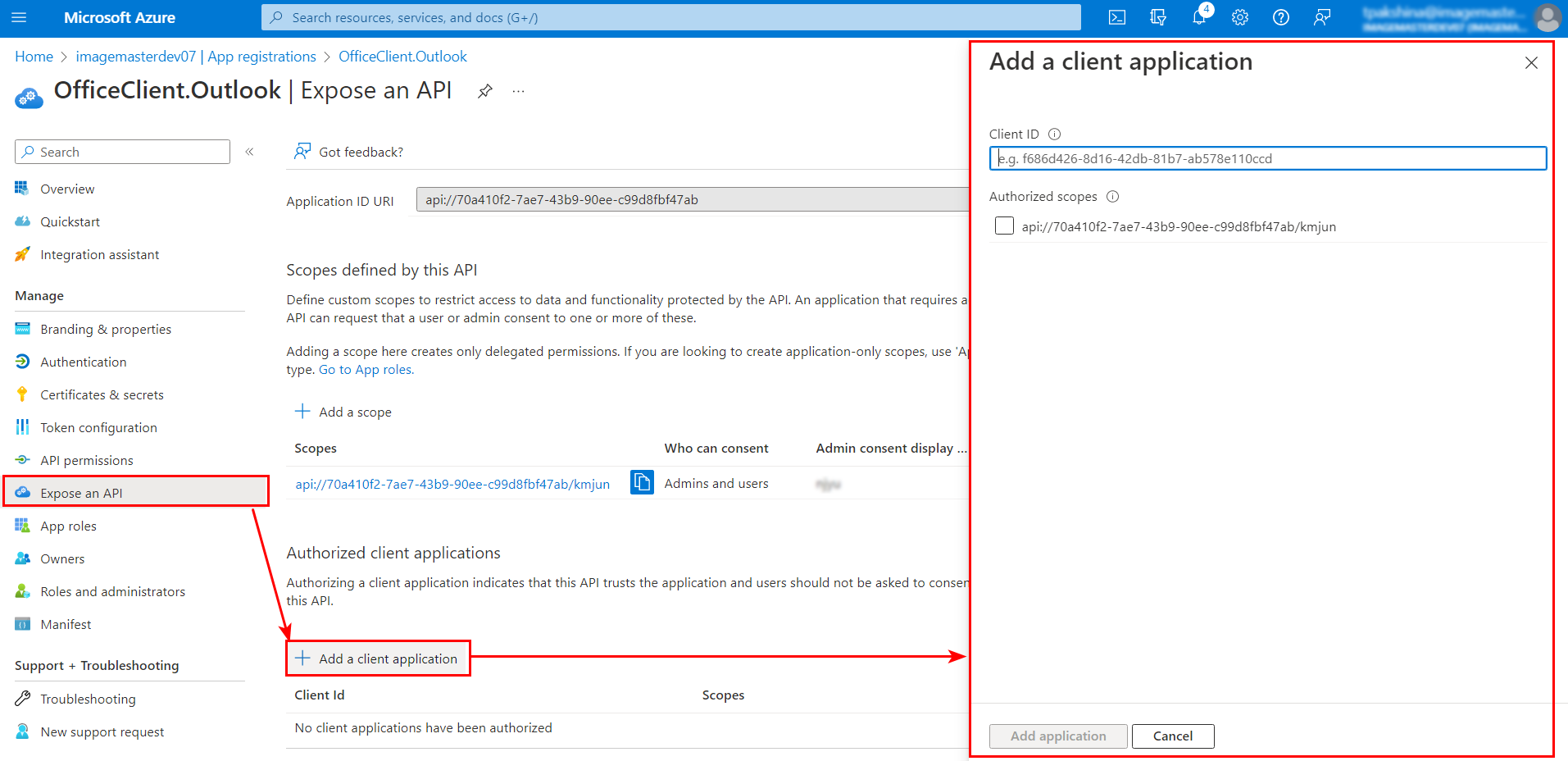Click Add a scope
1568x761 pixels.
(343, 412)
